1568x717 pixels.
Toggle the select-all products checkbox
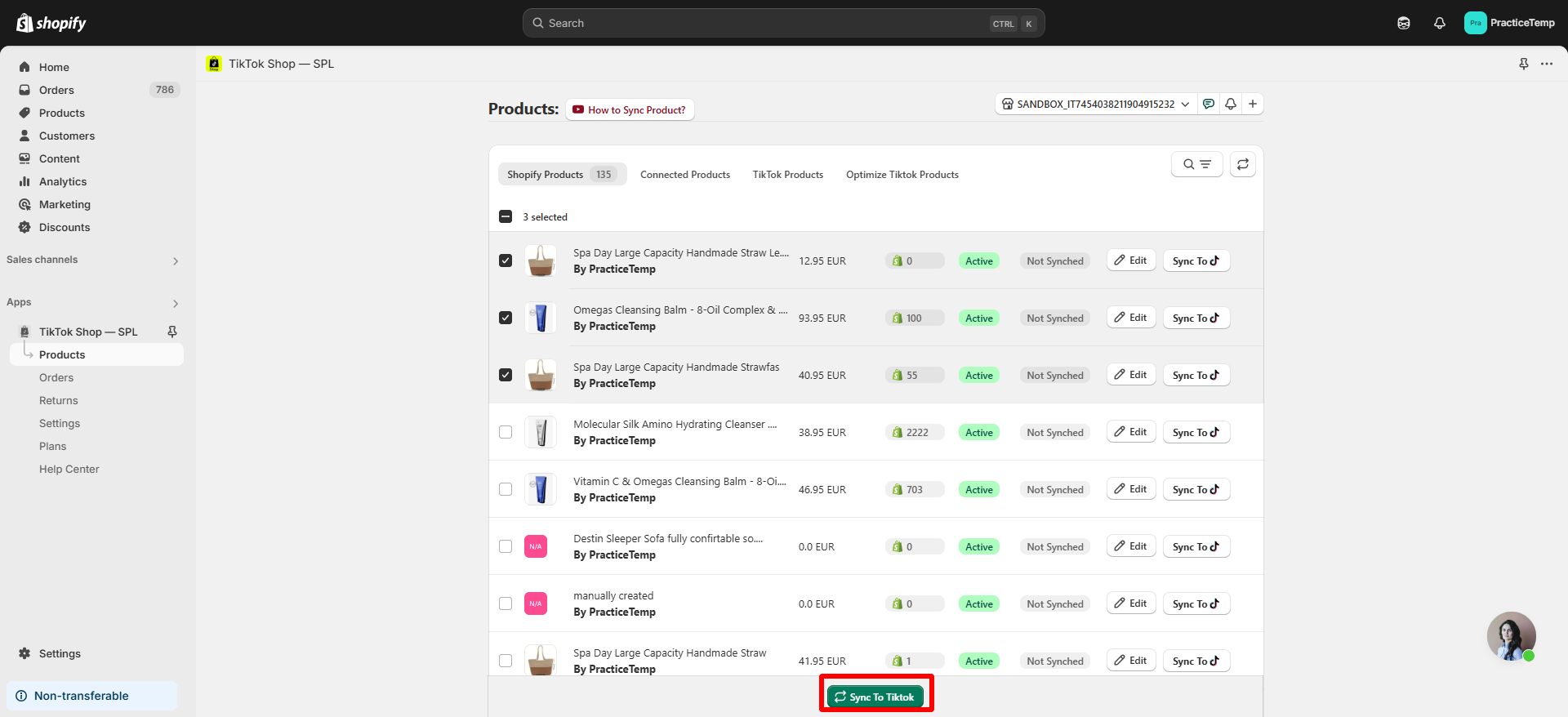tap(506, 216)
